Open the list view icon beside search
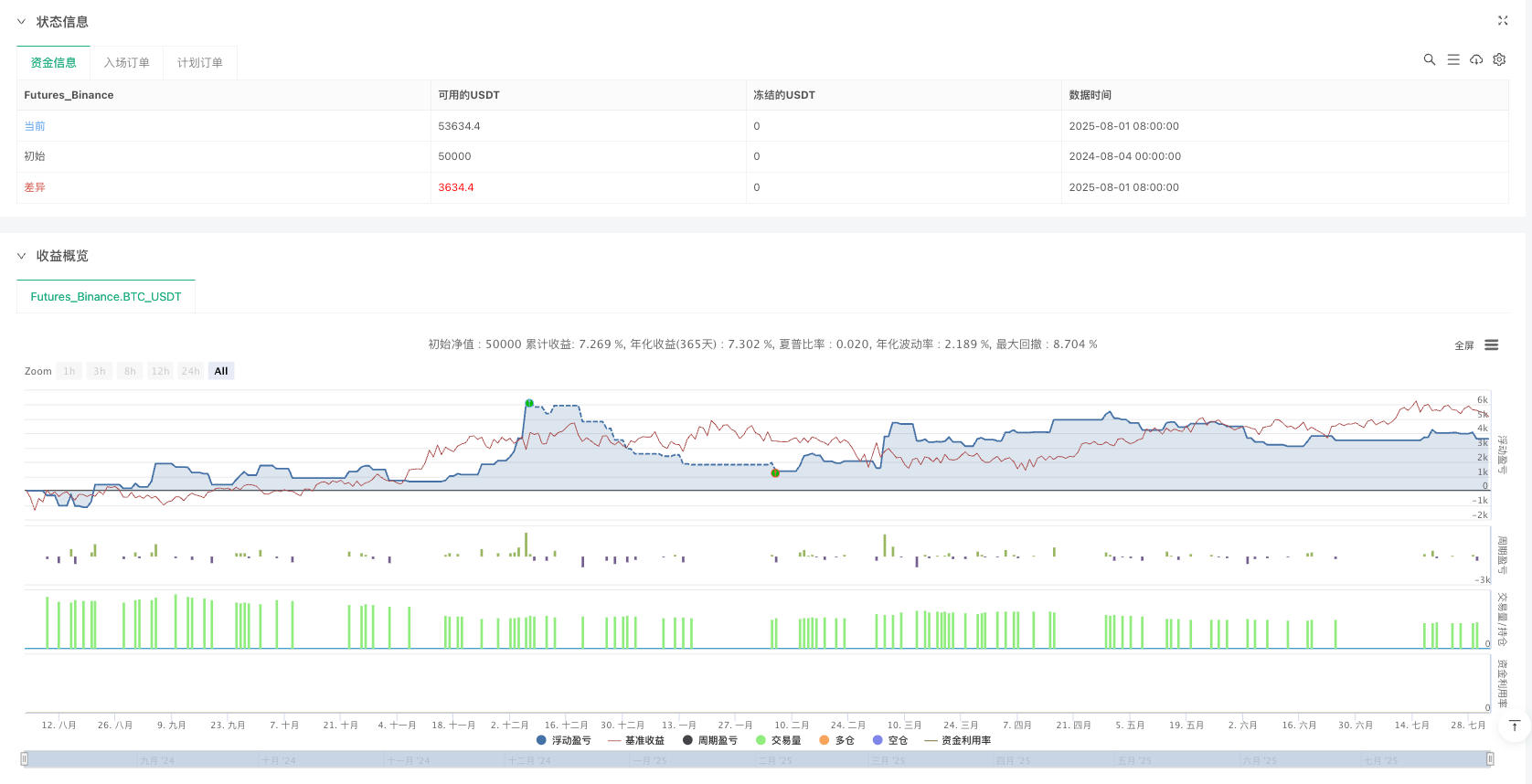This screenshot has height=784, width=1532. 1453,59
